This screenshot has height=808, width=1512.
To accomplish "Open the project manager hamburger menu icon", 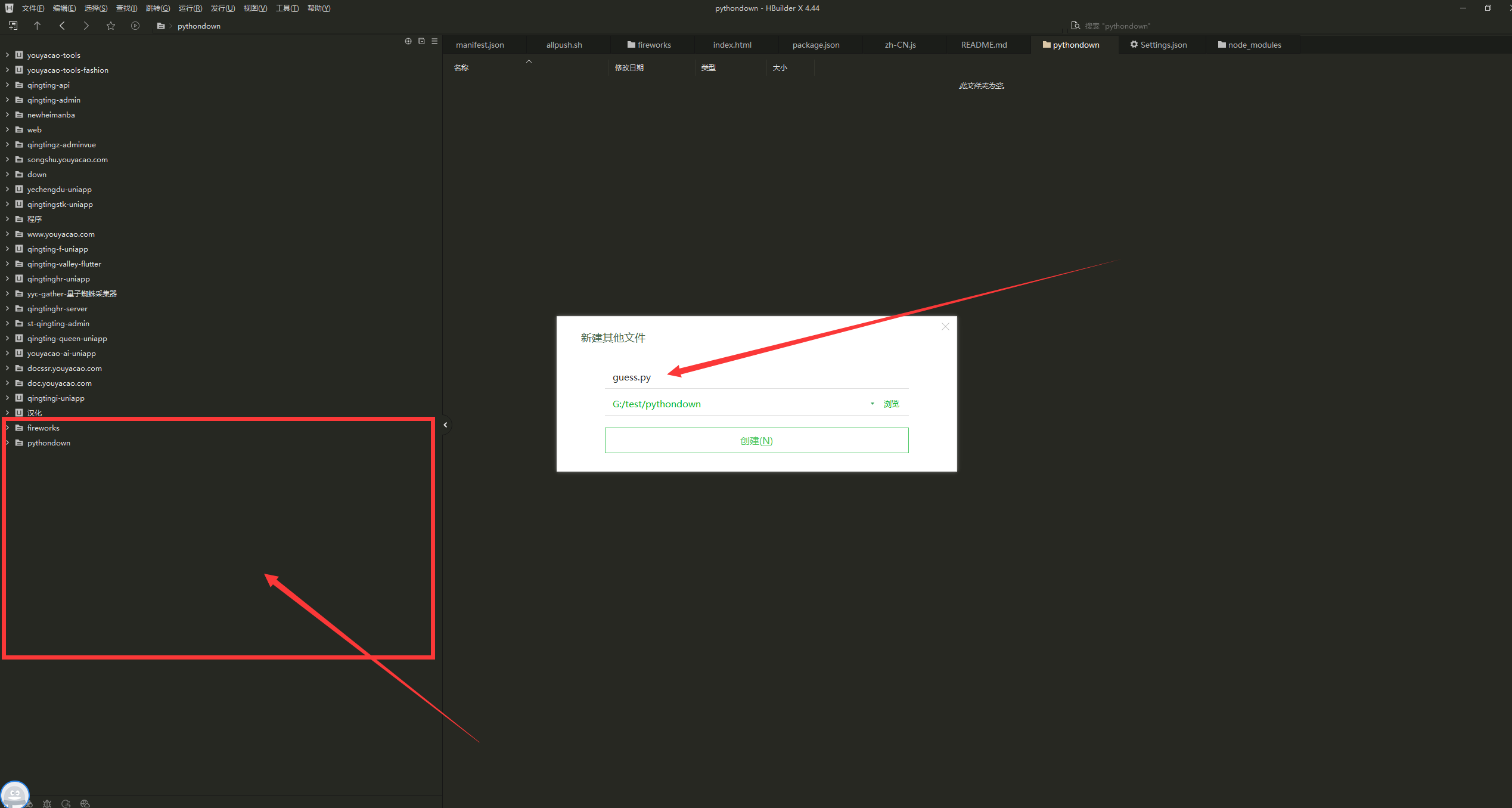I will tap(434, 41).
